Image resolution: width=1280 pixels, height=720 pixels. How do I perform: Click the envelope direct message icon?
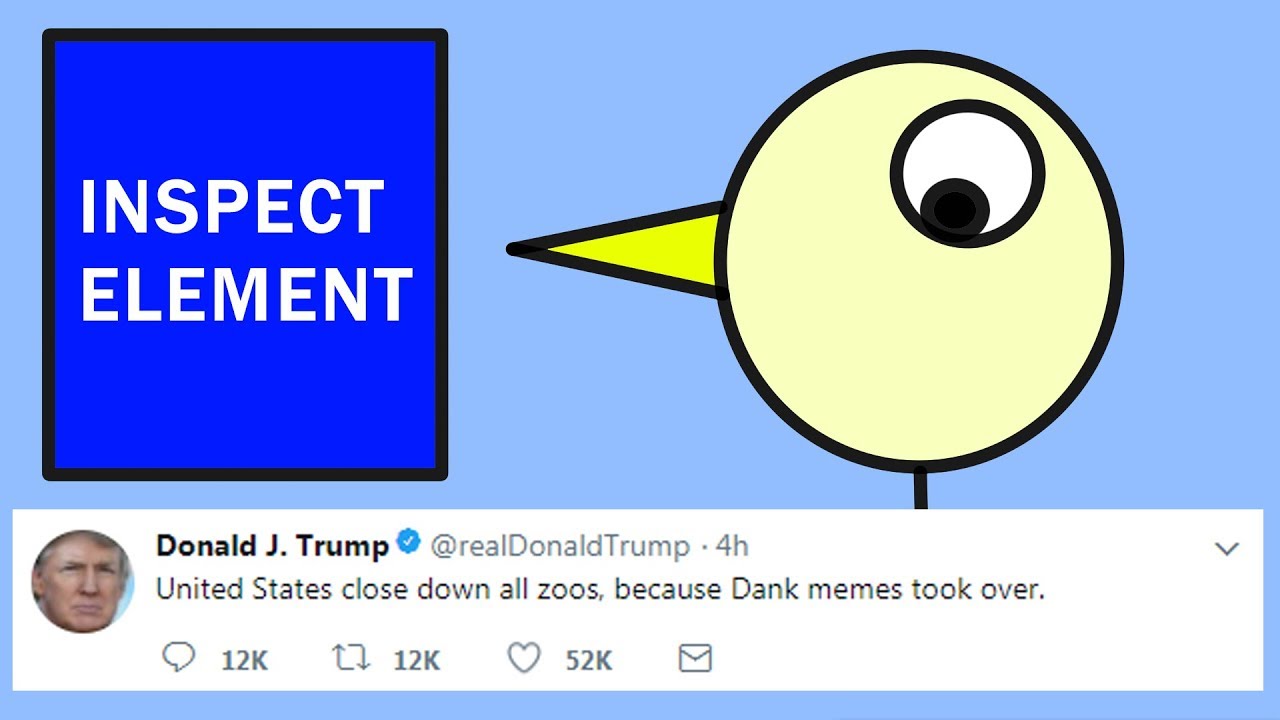(695, 658)
